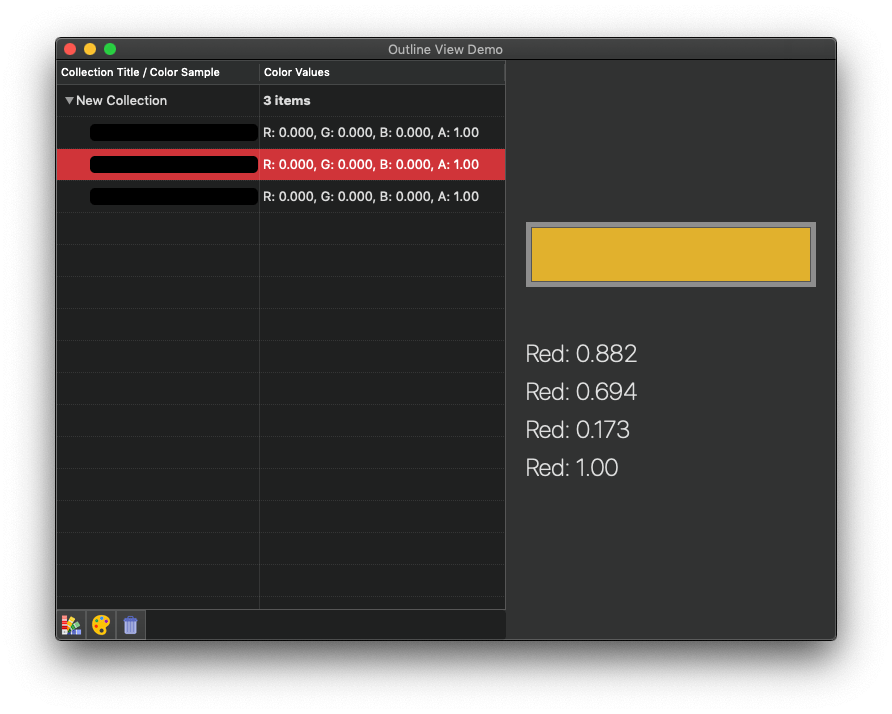This screenshot has width=892, height=714.
Task: Click the Red: 0.882 label
Action: point(581,354)
